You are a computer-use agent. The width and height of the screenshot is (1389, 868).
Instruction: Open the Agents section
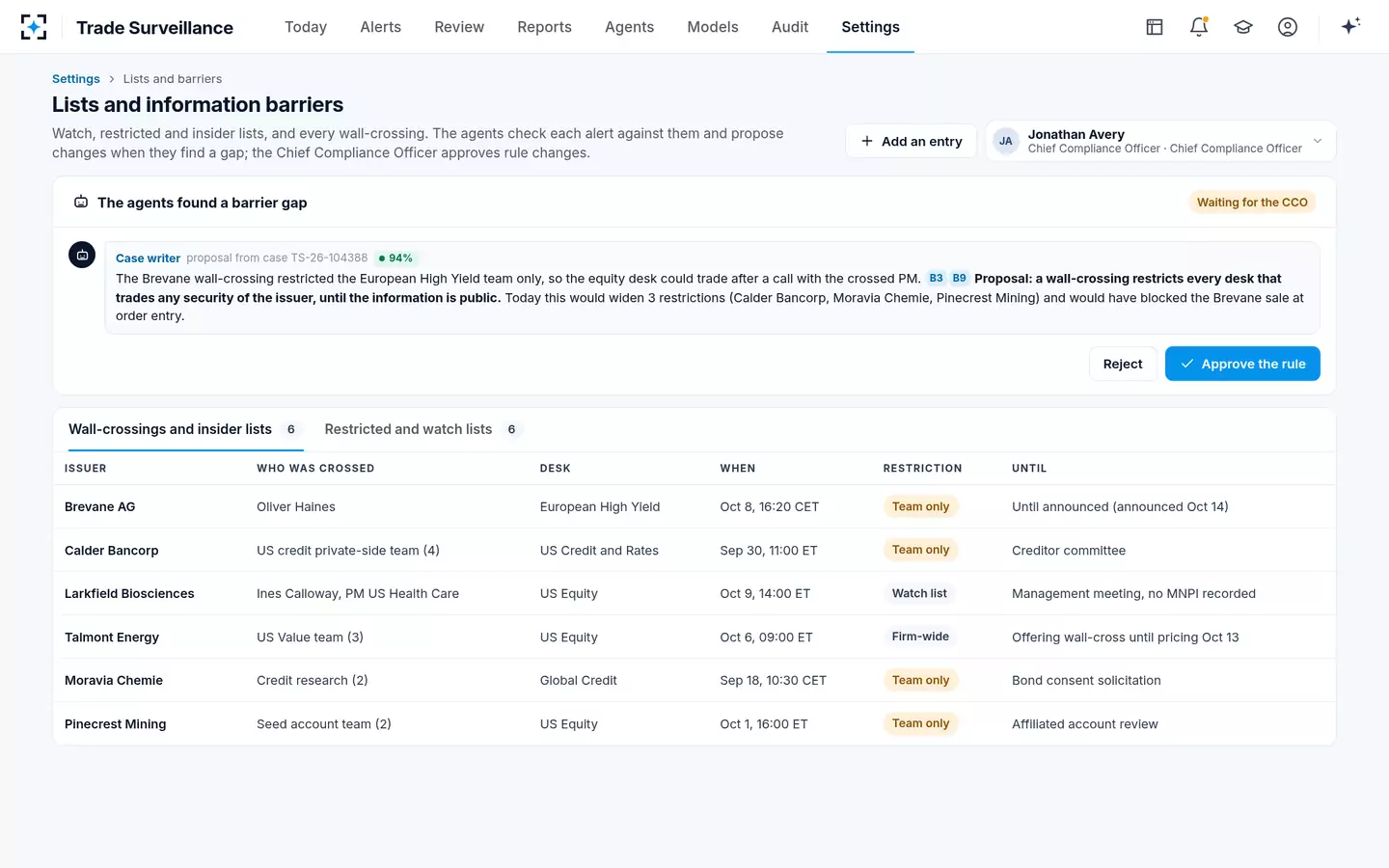click(630, 27)
